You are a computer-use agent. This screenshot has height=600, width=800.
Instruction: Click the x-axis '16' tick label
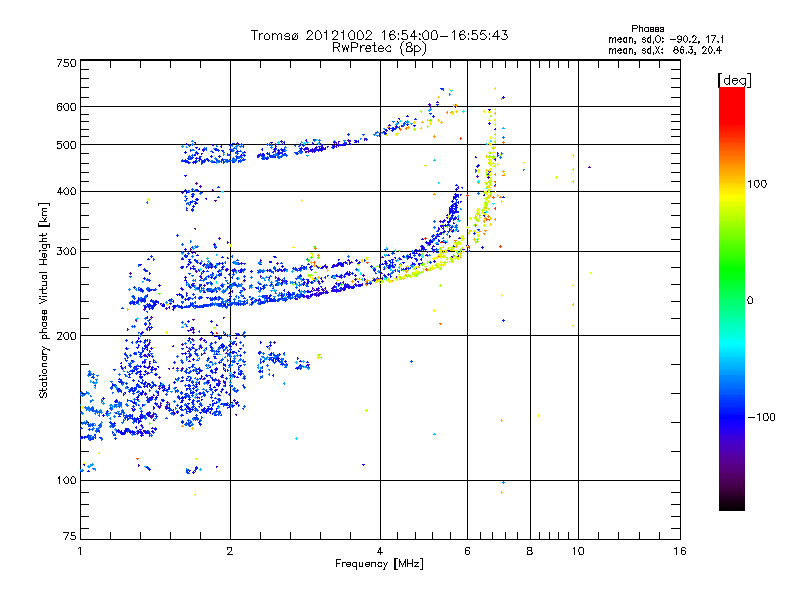[680, 551]
